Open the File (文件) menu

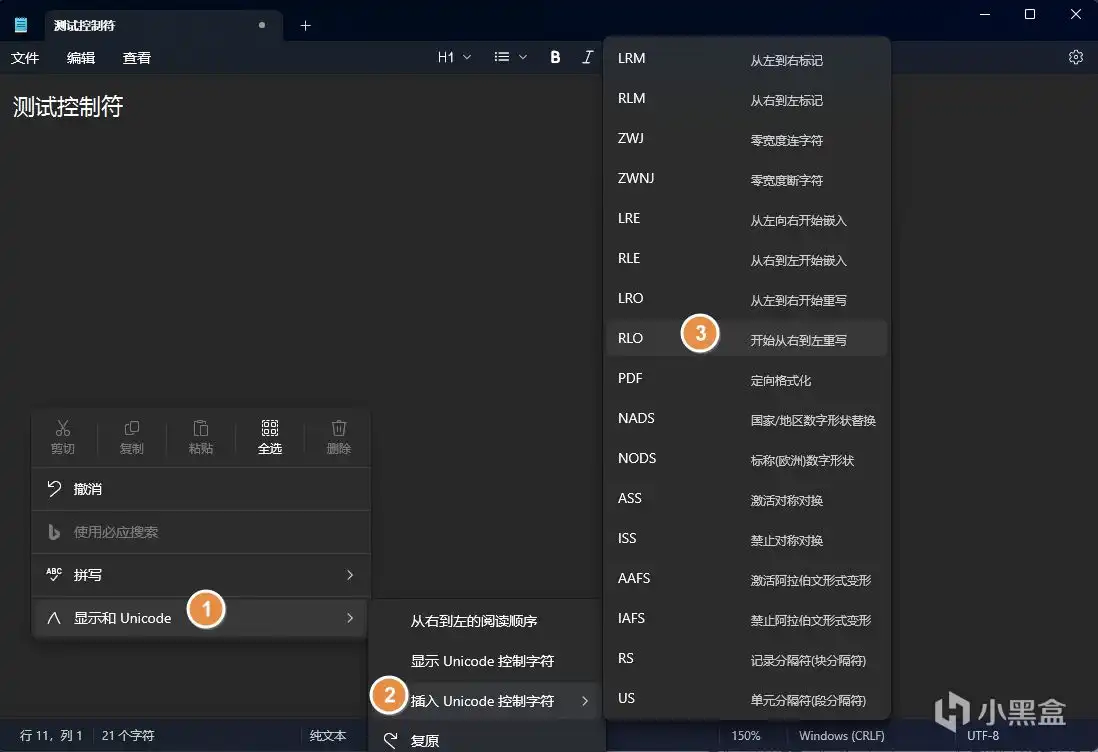pyautogui.click(x=25, y=58)
